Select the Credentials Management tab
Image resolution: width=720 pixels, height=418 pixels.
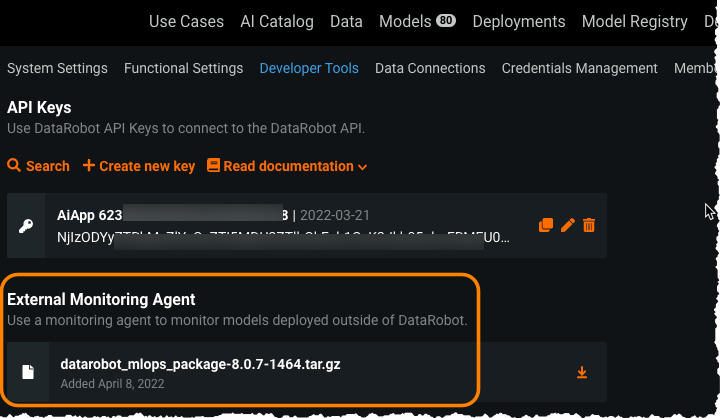coord(579,68)
